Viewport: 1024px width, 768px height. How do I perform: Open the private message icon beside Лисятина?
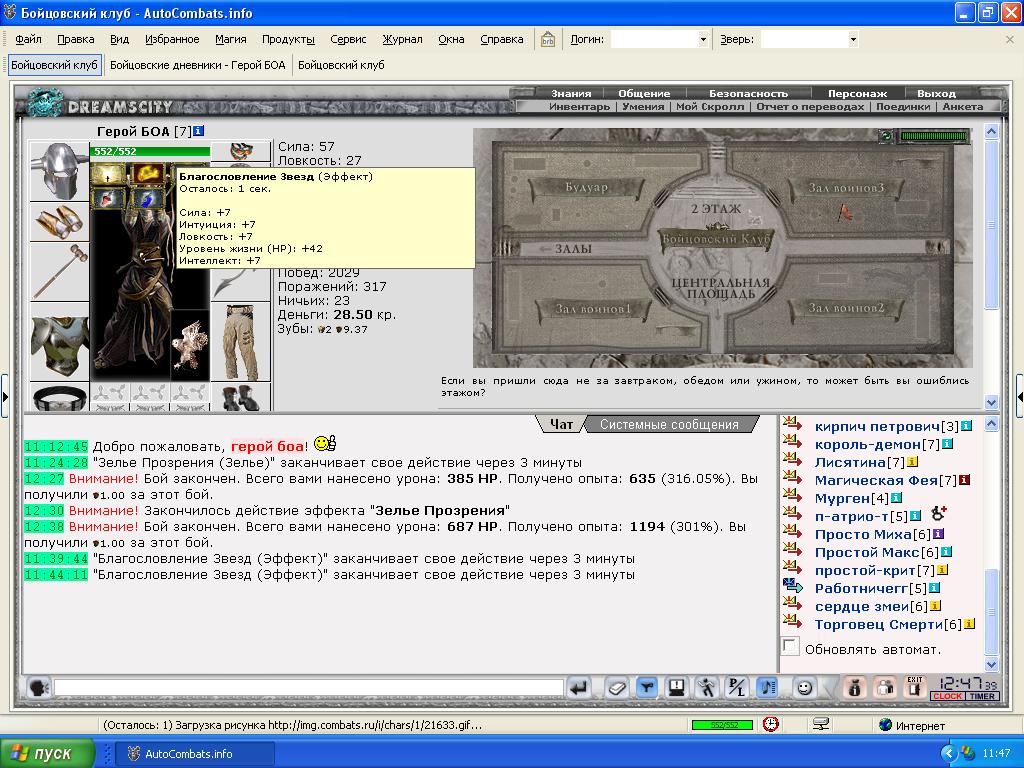[x=792, y=461]
